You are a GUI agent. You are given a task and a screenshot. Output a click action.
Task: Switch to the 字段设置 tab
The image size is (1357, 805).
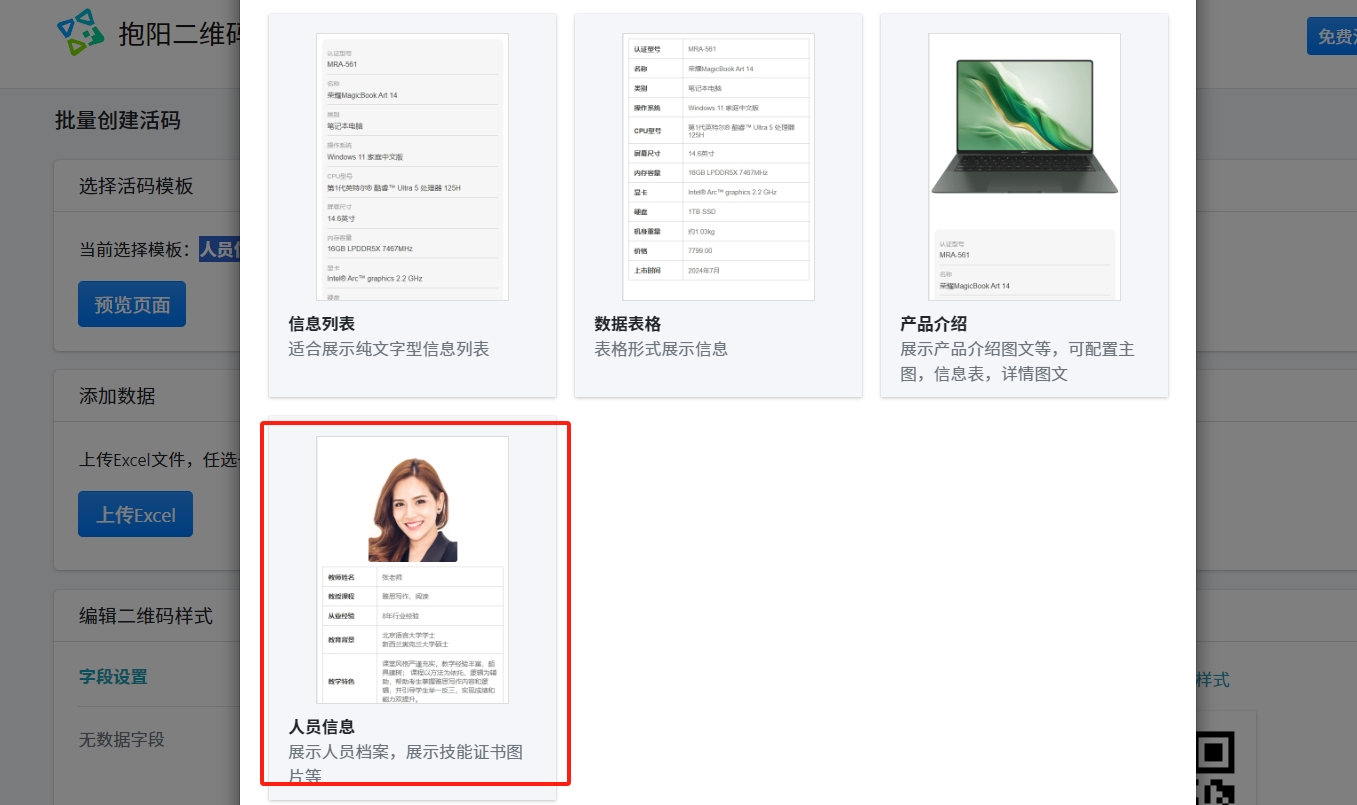(x=113, y=677)
